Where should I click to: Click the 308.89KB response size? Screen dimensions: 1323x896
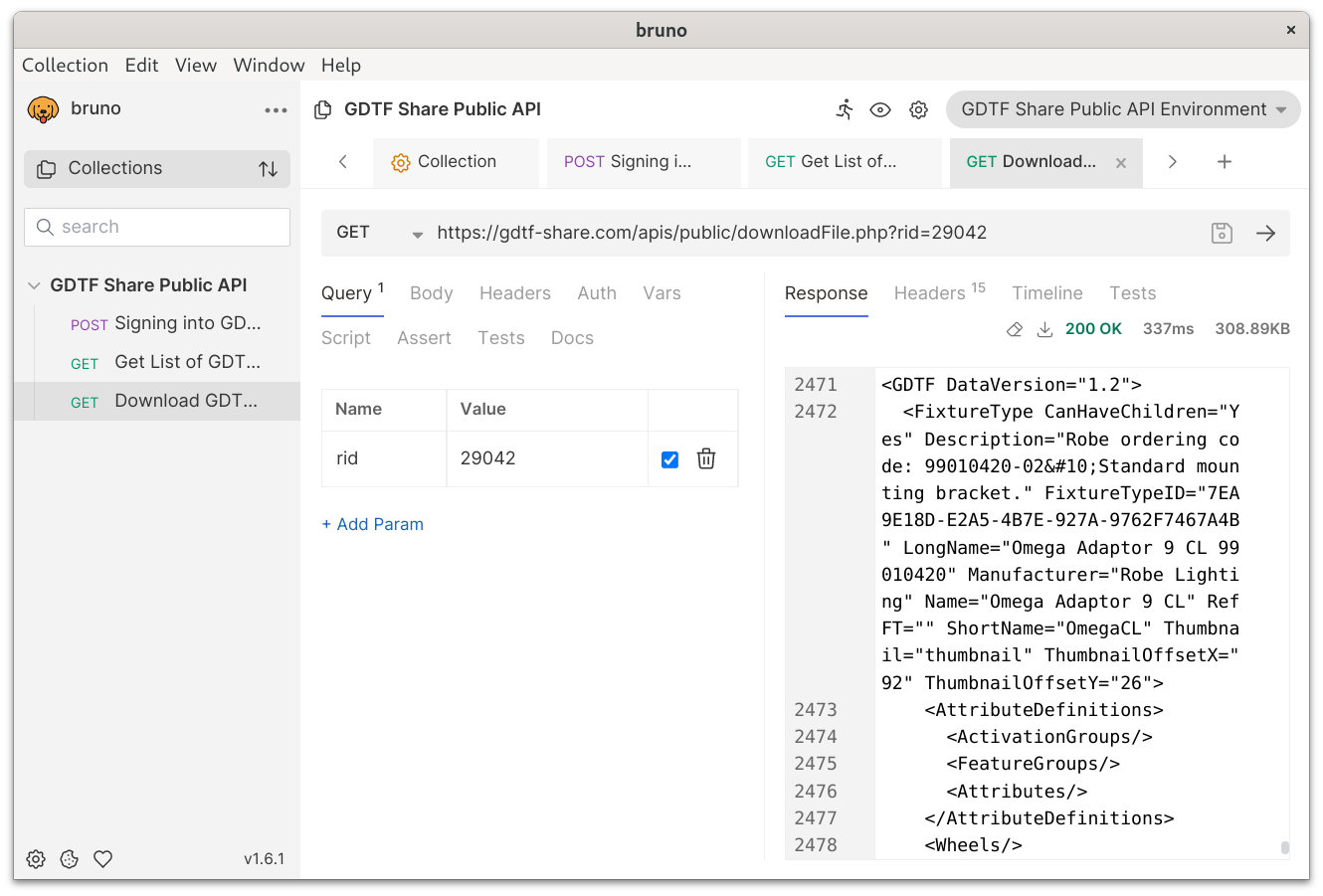(x=1252, y=329)
